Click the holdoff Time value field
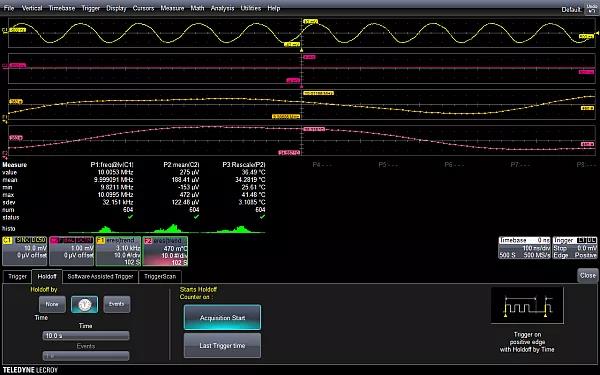The height and width of the screenshot is (375, 600). pos(86,336)
